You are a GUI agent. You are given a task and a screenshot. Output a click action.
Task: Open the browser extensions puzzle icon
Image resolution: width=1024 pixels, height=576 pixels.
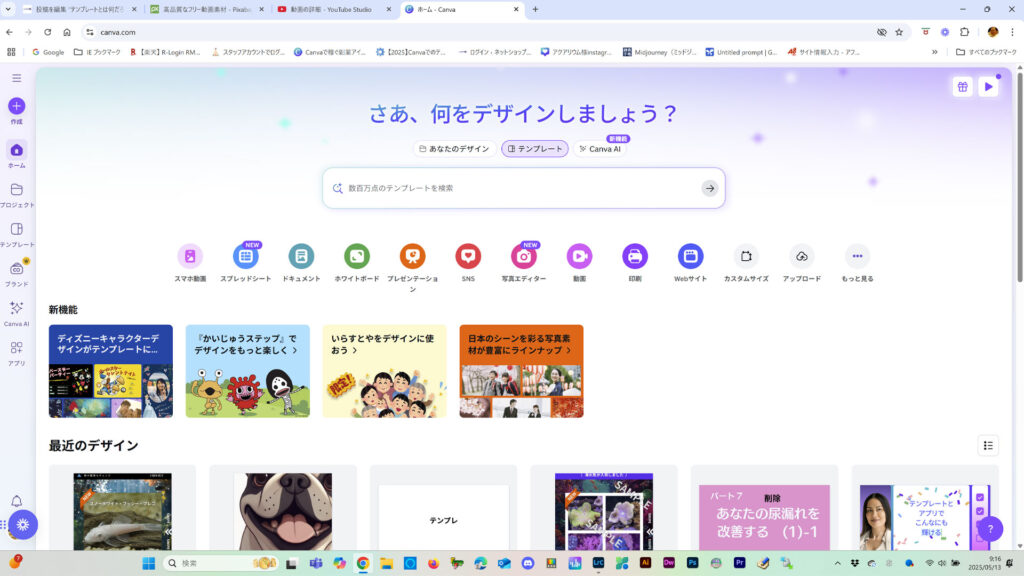click(965, 32)
